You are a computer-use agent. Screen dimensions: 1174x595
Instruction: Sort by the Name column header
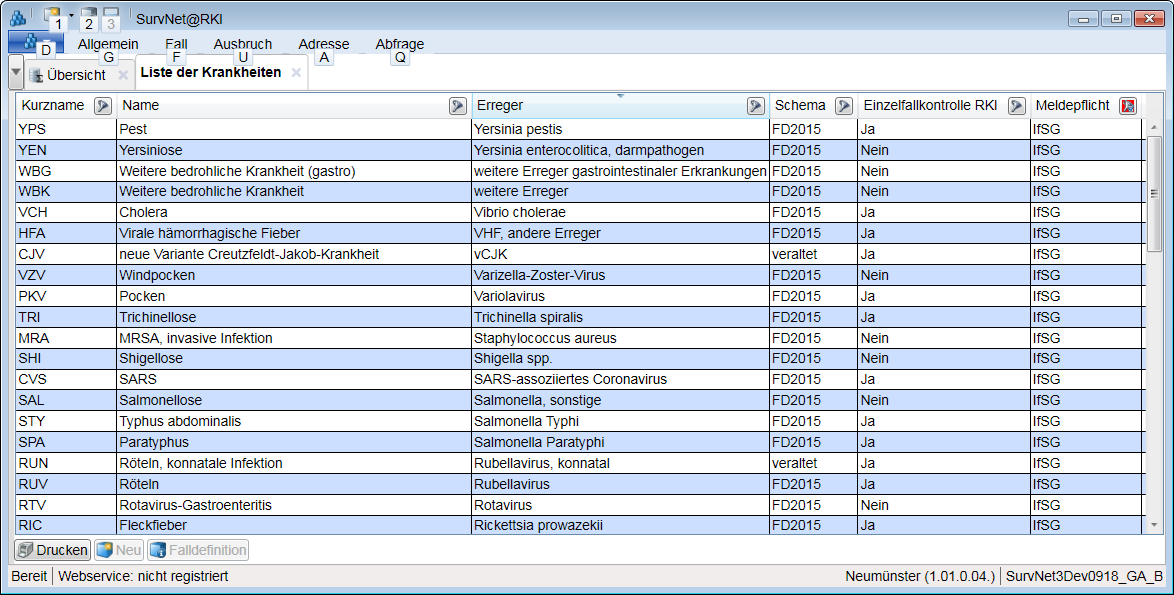tap(141, 106)
